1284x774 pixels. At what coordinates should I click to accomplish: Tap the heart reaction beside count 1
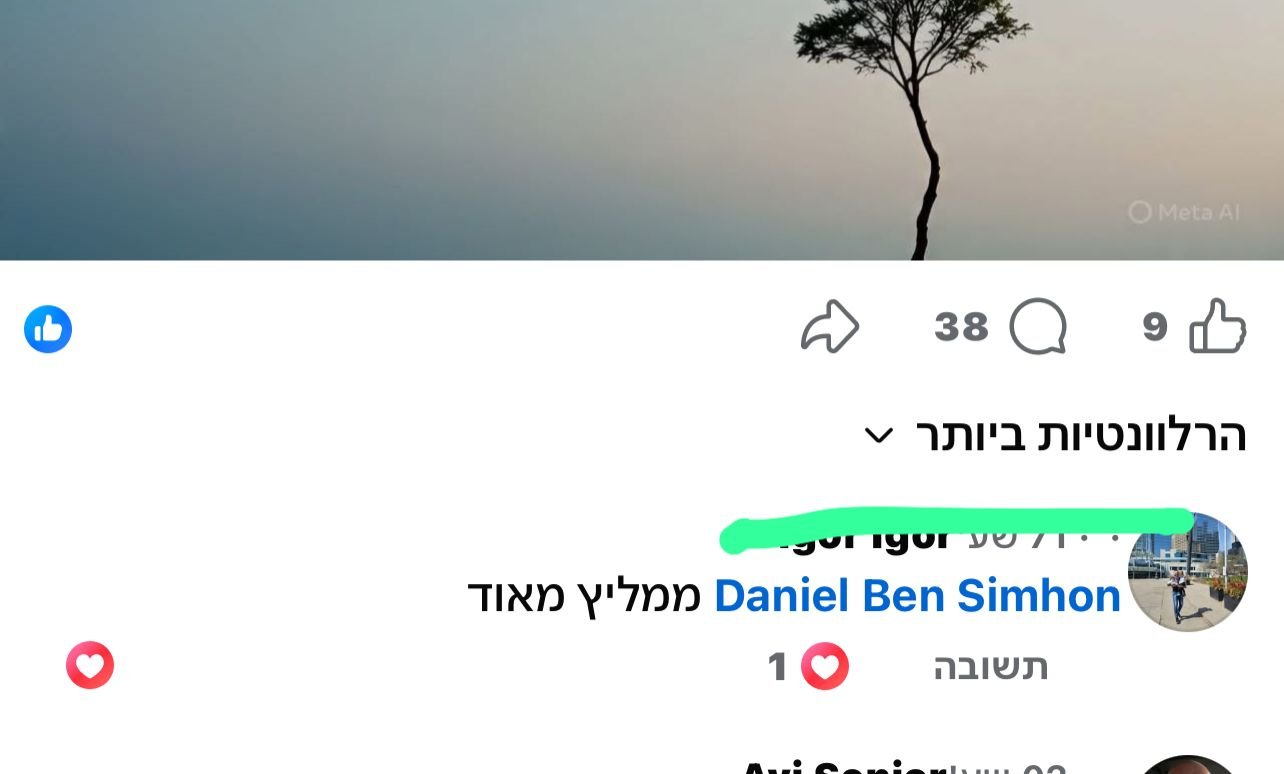[x=825, y=666]
